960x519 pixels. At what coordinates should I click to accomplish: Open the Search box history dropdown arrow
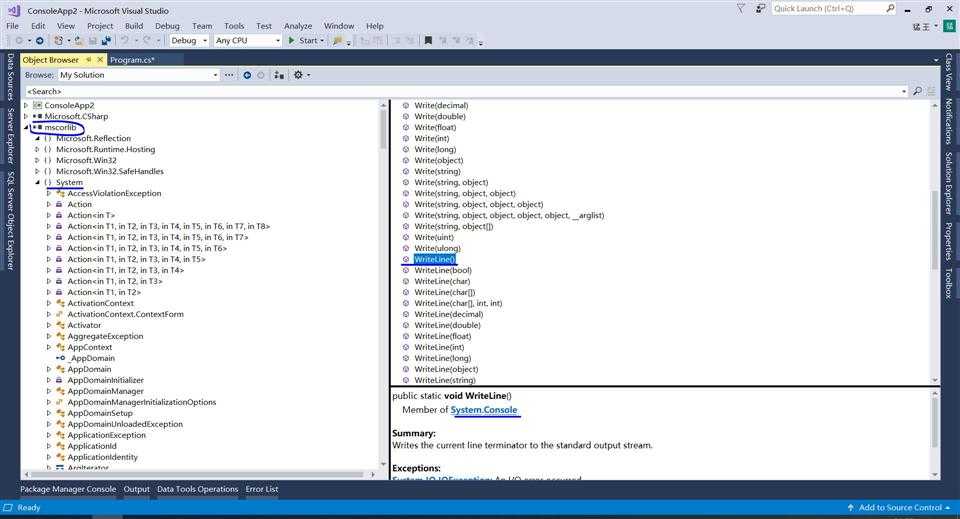(x=904, y=91)
